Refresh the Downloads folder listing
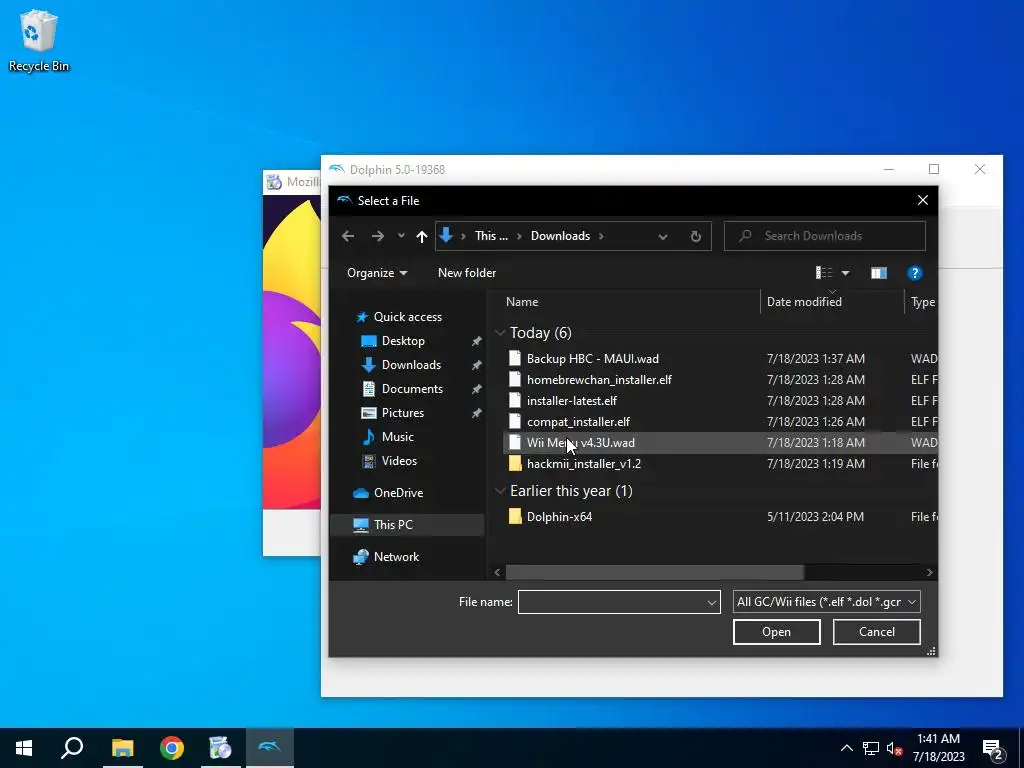 coord(696,236)
